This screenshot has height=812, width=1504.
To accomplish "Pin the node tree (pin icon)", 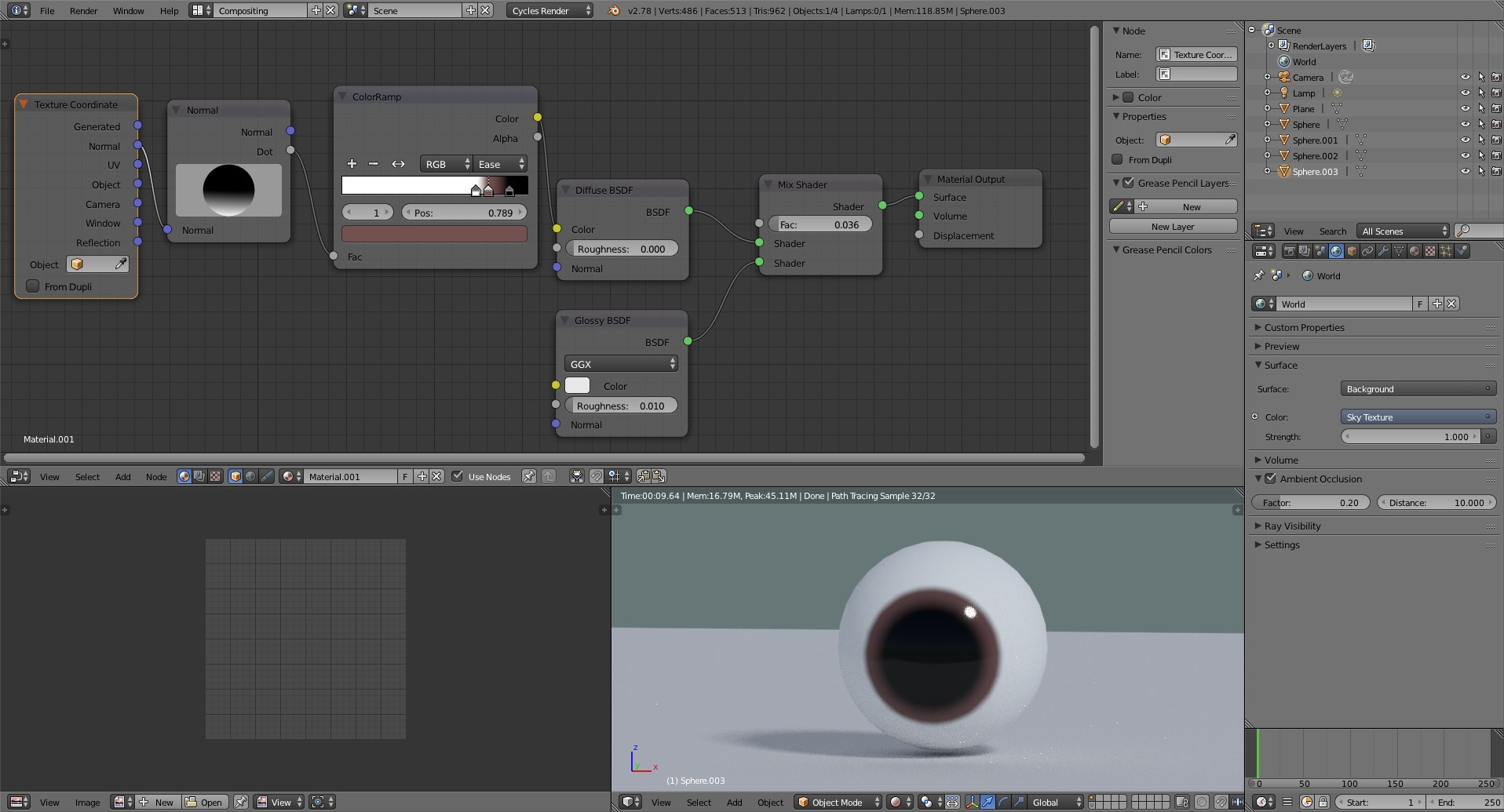I will pyautogui.click(x=528, y=476).
